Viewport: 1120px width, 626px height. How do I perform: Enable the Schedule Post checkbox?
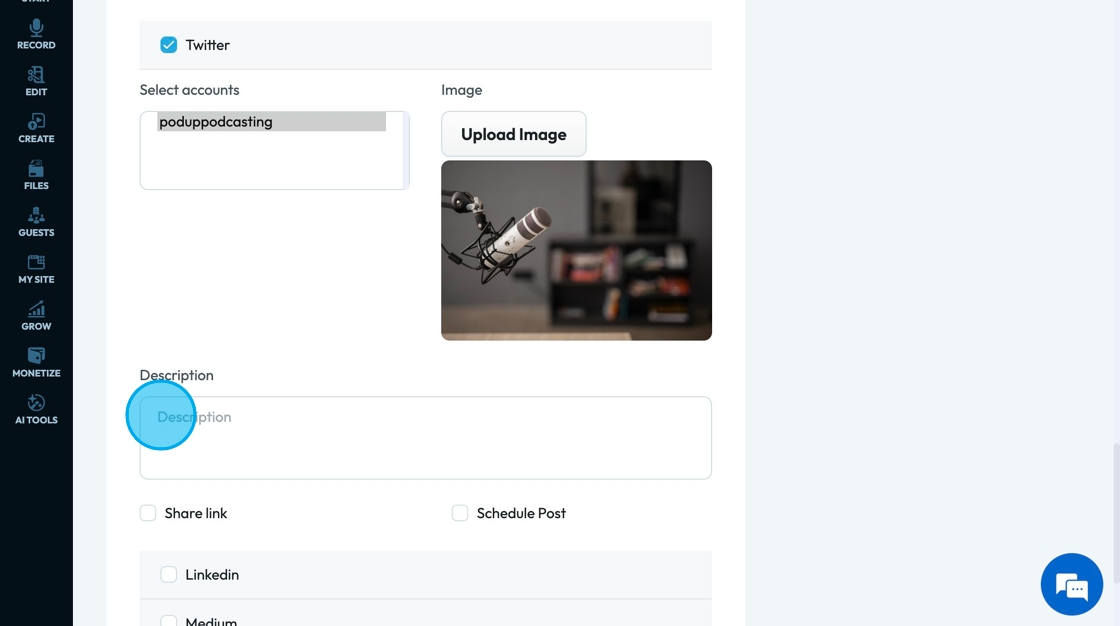tap(460, 513)
